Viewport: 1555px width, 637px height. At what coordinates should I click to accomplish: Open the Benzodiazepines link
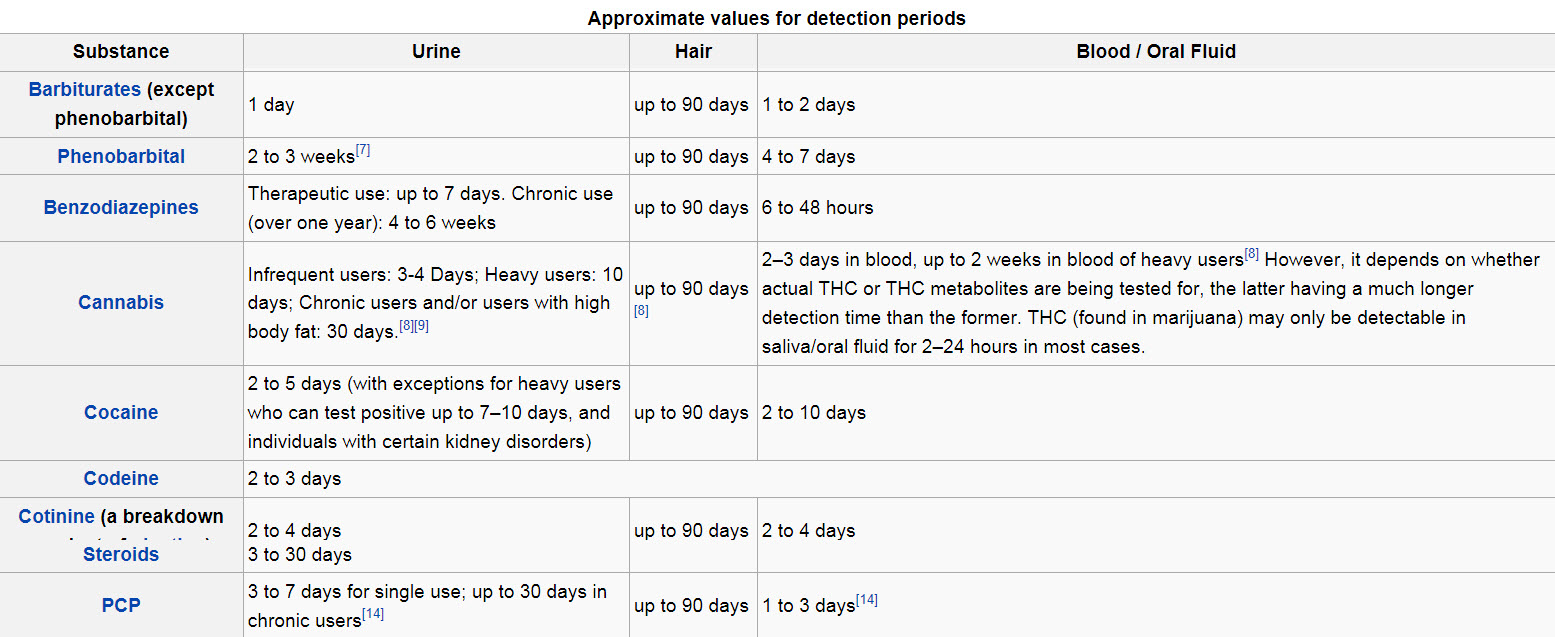[x=121, y=207]
